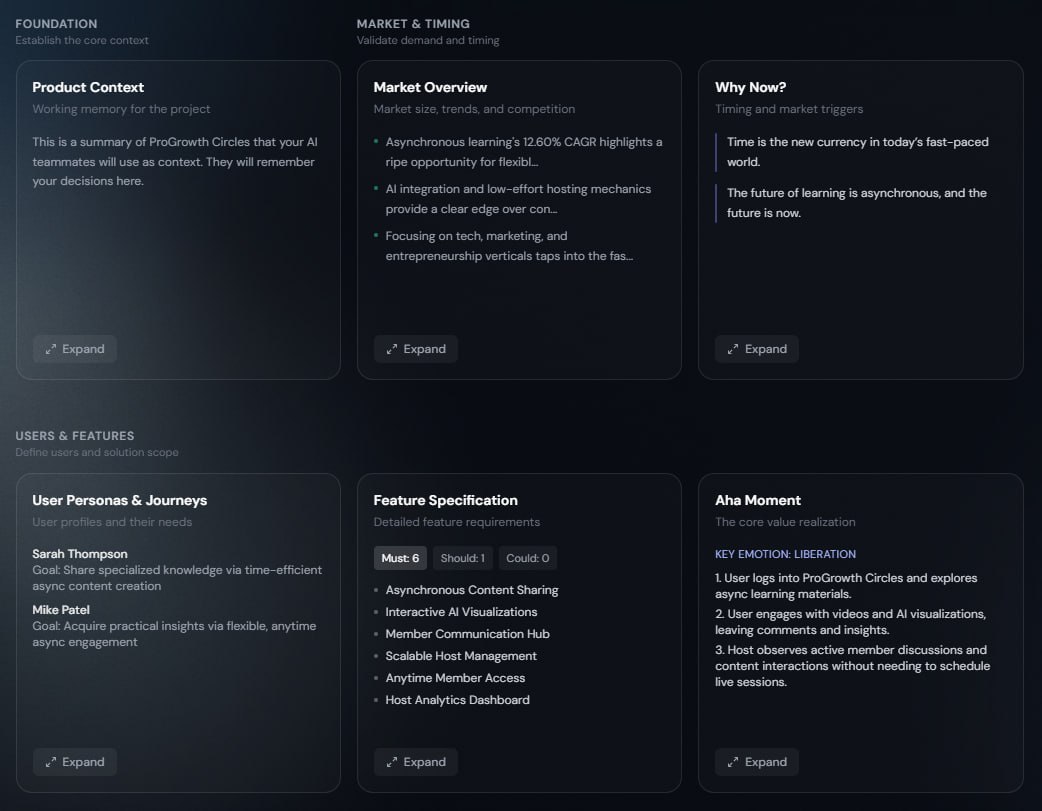The width and height of the screenshot is (1042, 811).
Task: Click the expand arrows icon on Aha Moment card
Action: (x=733, y=761)
